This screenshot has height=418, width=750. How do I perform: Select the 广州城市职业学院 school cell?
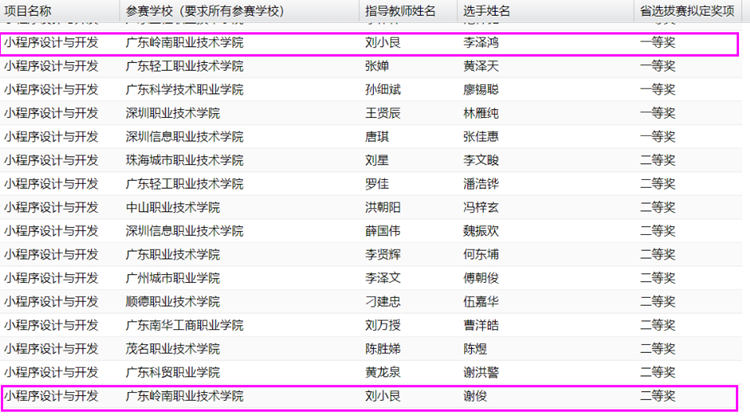click(172, 278)
